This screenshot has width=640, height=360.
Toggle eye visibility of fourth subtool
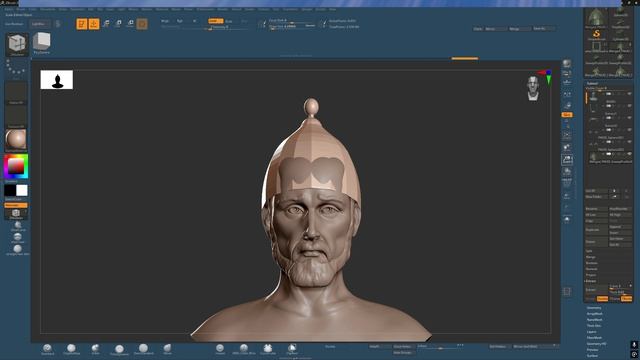629,130
